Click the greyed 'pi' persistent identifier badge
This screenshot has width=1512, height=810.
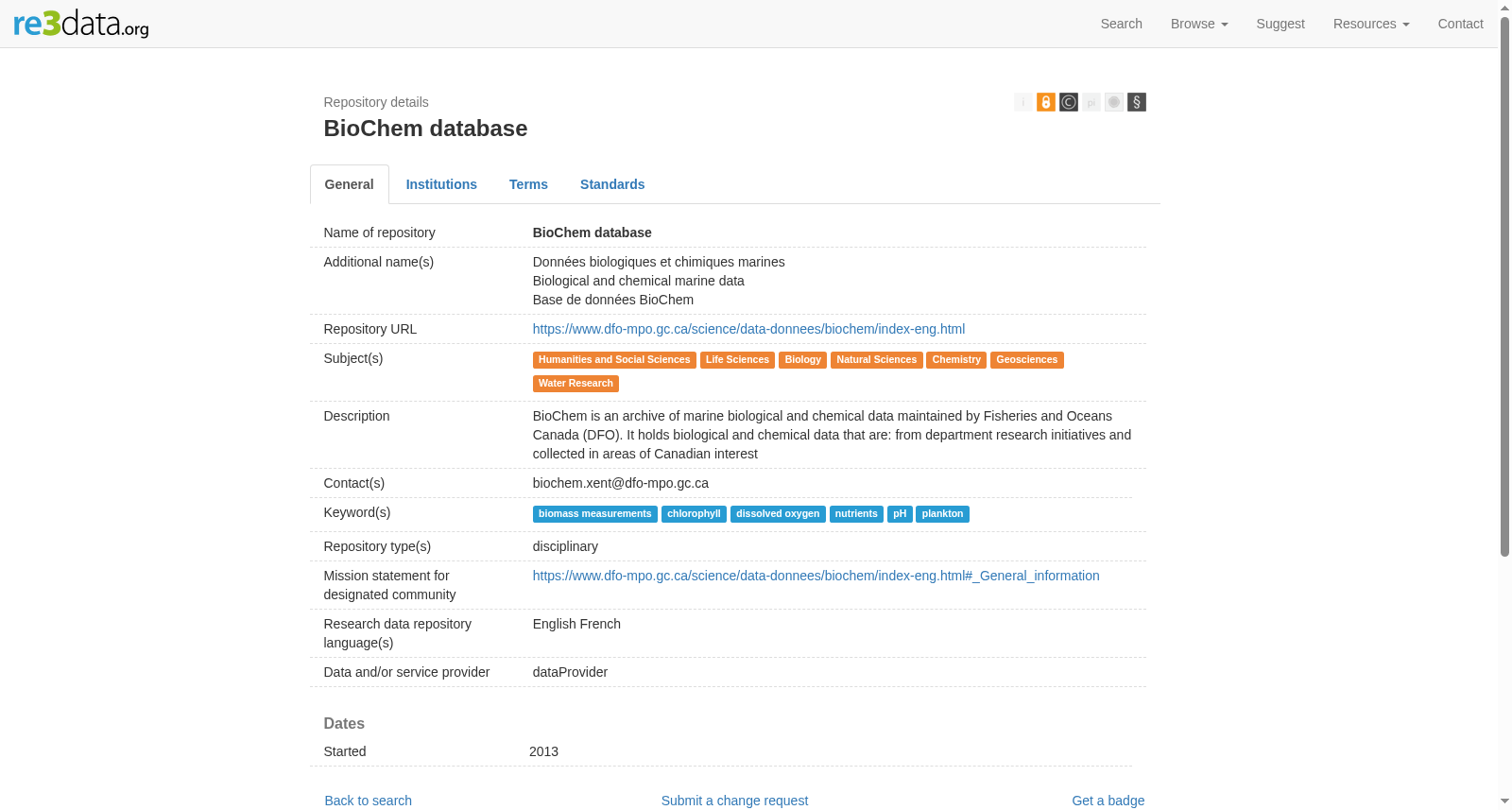pos(1091,102)
